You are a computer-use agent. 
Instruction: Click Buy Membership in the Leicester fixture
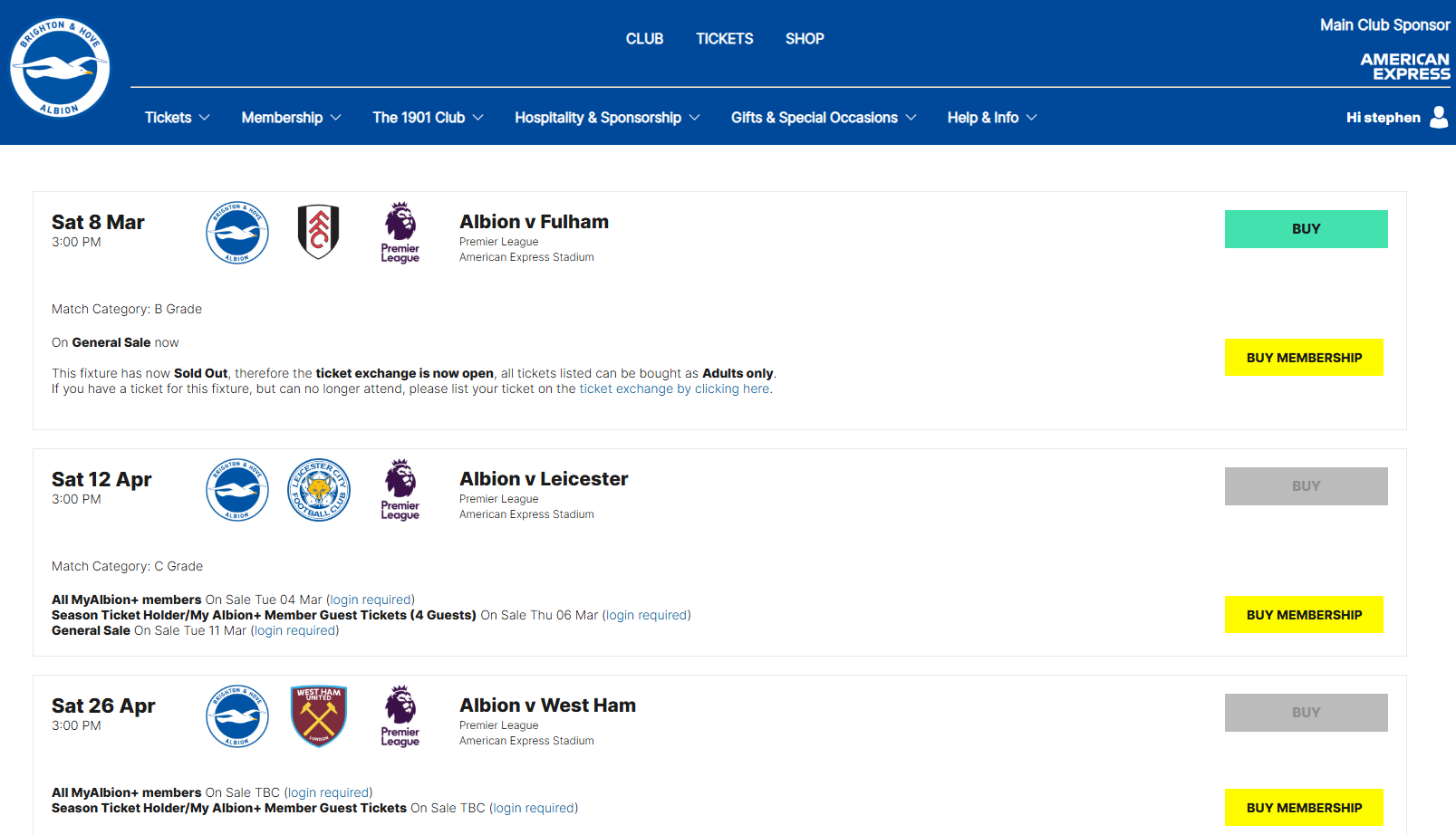(x=1304, y=615)
